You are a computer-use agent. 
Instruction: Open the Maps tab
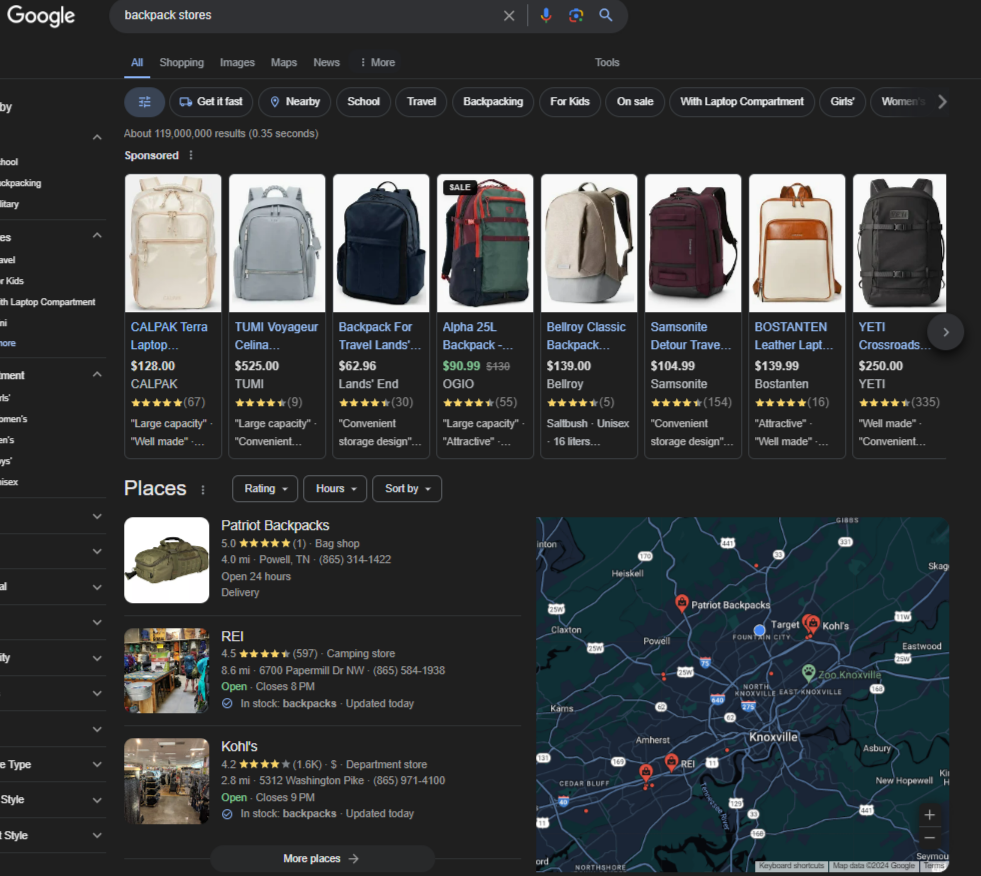click(283, 63)
